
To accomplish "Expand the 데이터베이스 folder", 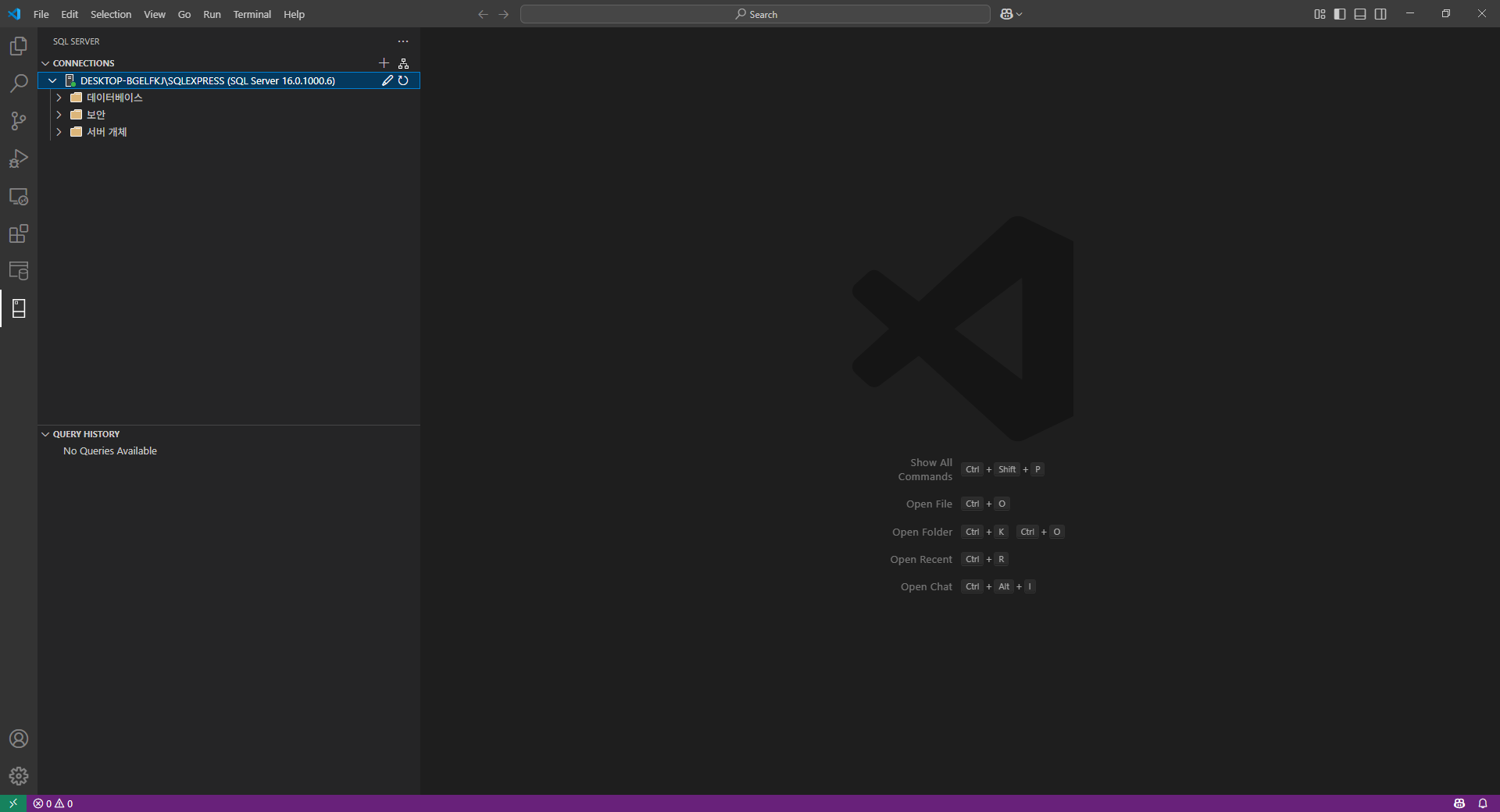I will [59, 98].
